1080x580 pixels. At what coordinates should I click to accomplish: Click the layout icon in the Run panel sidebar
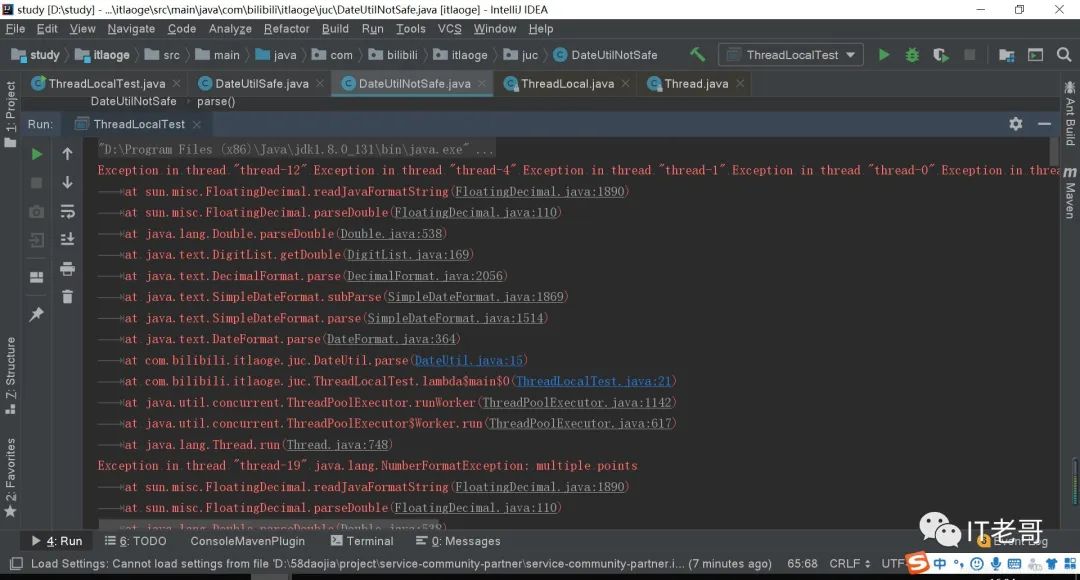(37, 277)
